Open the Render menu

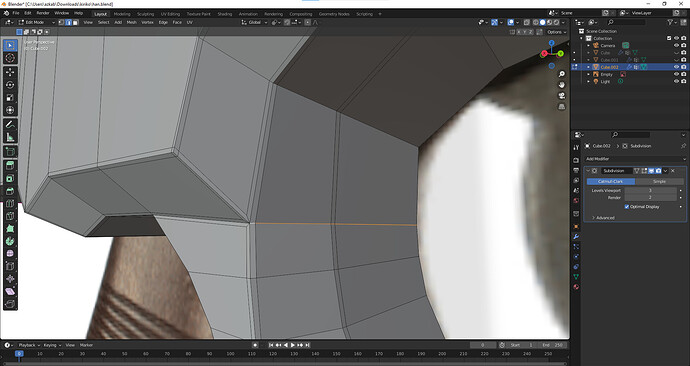point(43,14)
